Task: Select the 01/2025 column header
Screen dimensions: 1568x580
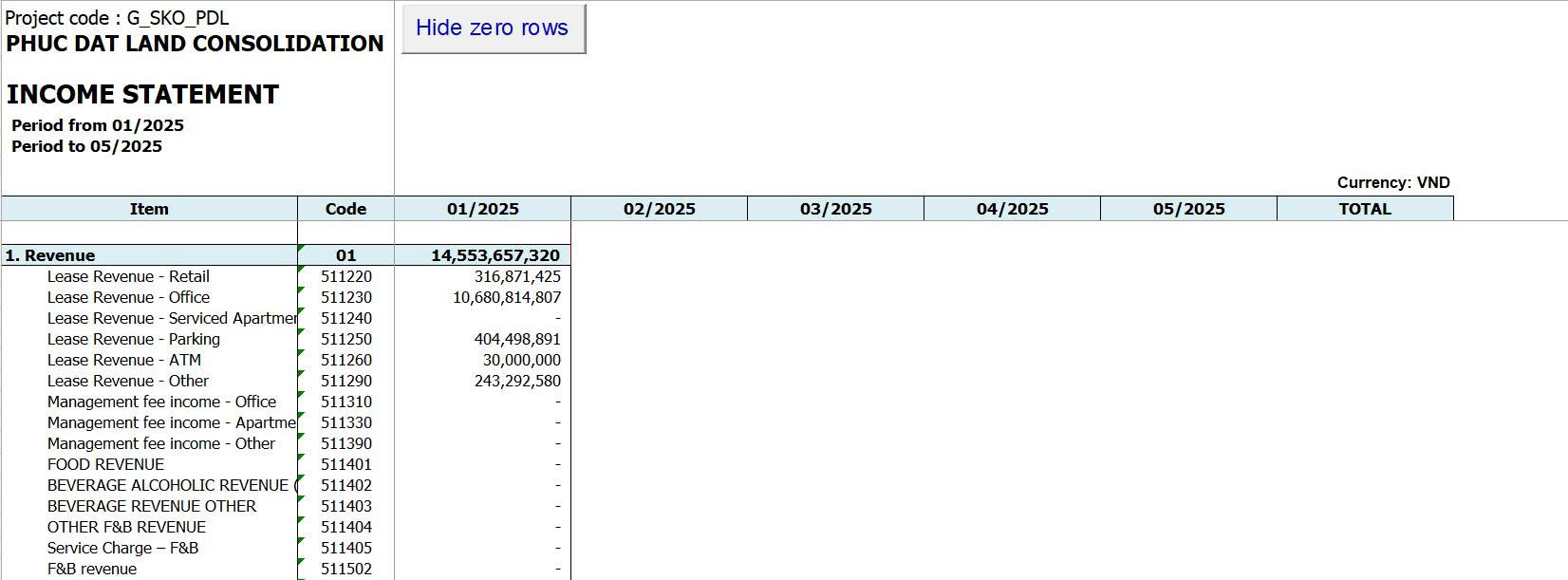Action: (482, 209)
